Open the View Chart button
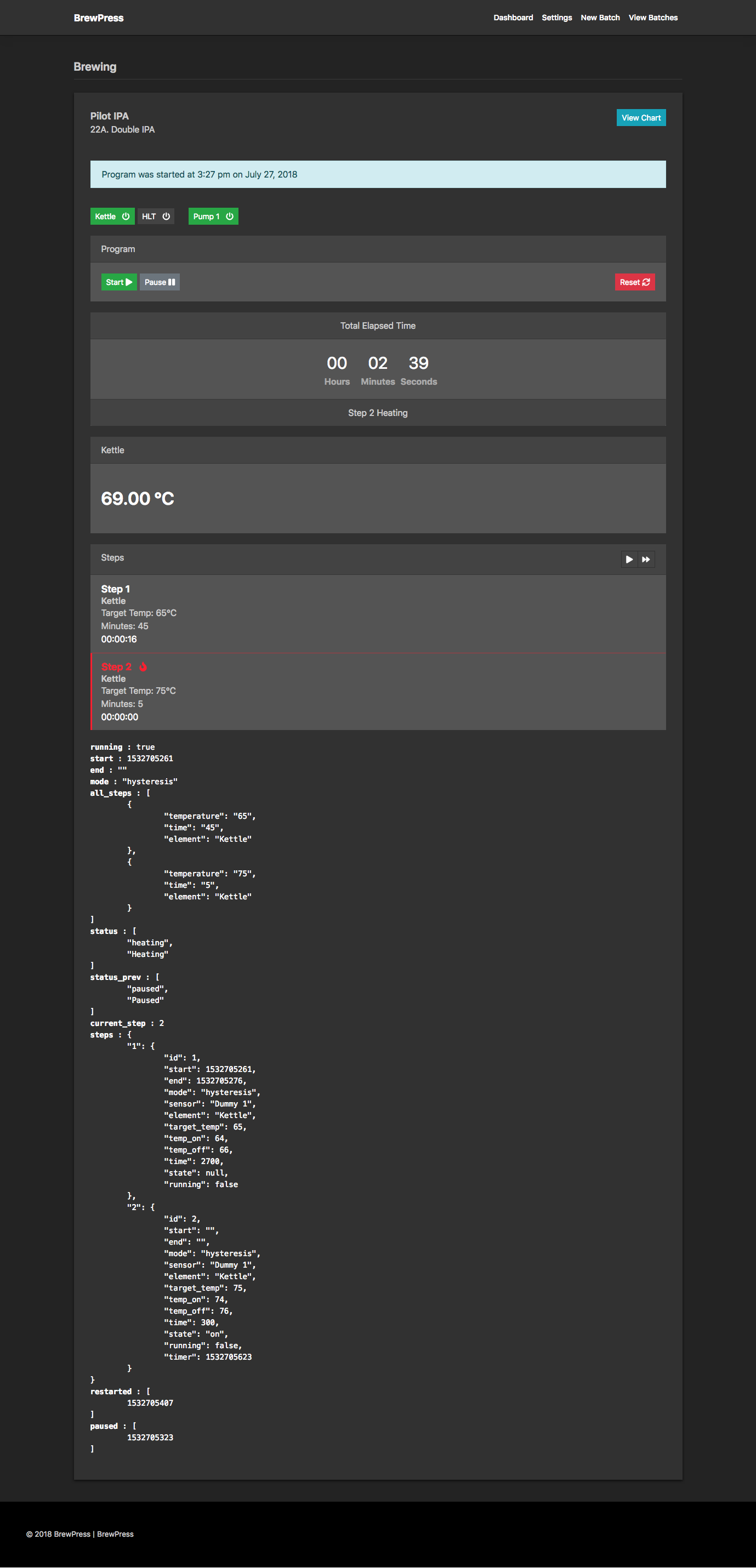The image size is (756, 1568). [x=641, y=117]
